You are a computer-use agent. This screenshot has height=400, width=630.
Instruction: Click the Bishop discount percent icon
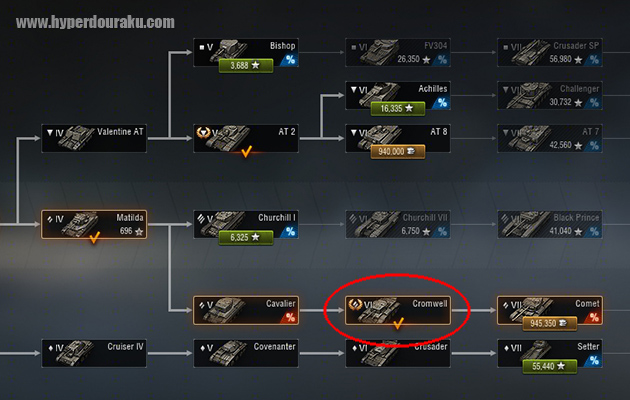[290, 60]
